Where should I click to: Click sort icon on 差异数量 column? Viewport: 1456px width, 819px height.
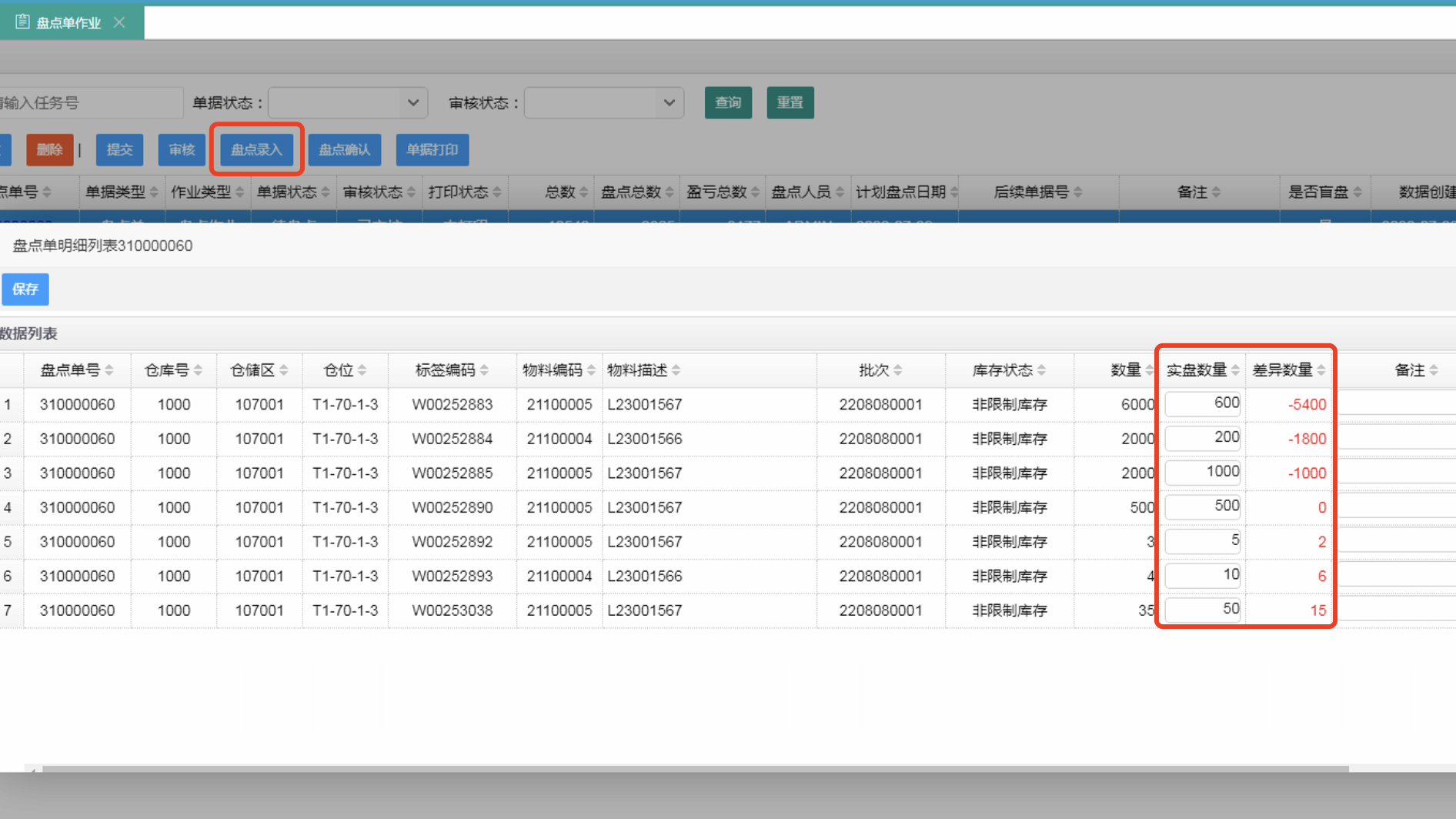coord(1321,370)
